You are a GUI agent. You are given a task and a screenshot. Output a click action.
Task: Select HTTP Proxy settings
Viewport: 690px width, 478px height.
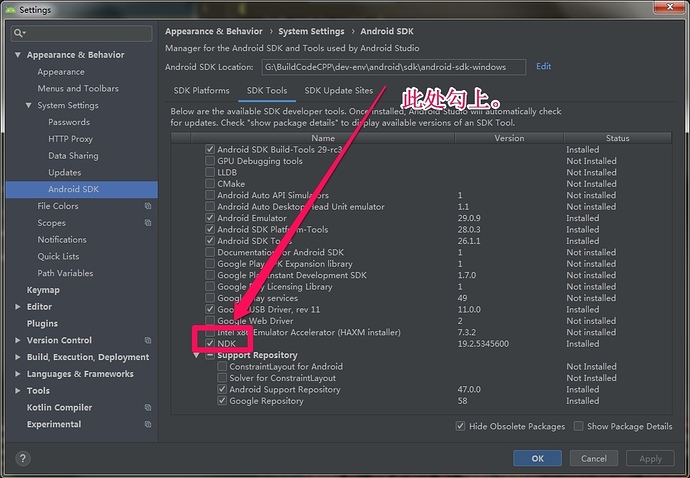(70, 139)
